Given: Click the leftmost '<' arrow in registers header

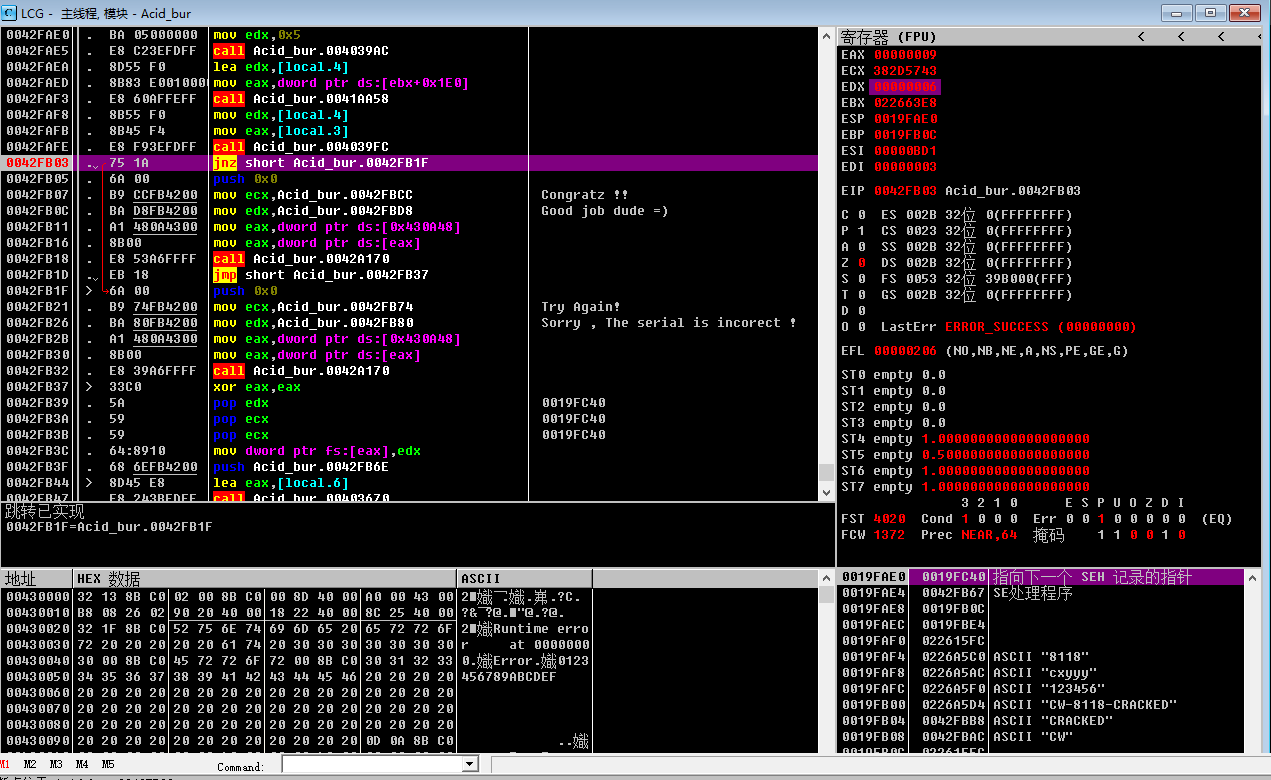Looking at the screenshot, I should 1138,36.
